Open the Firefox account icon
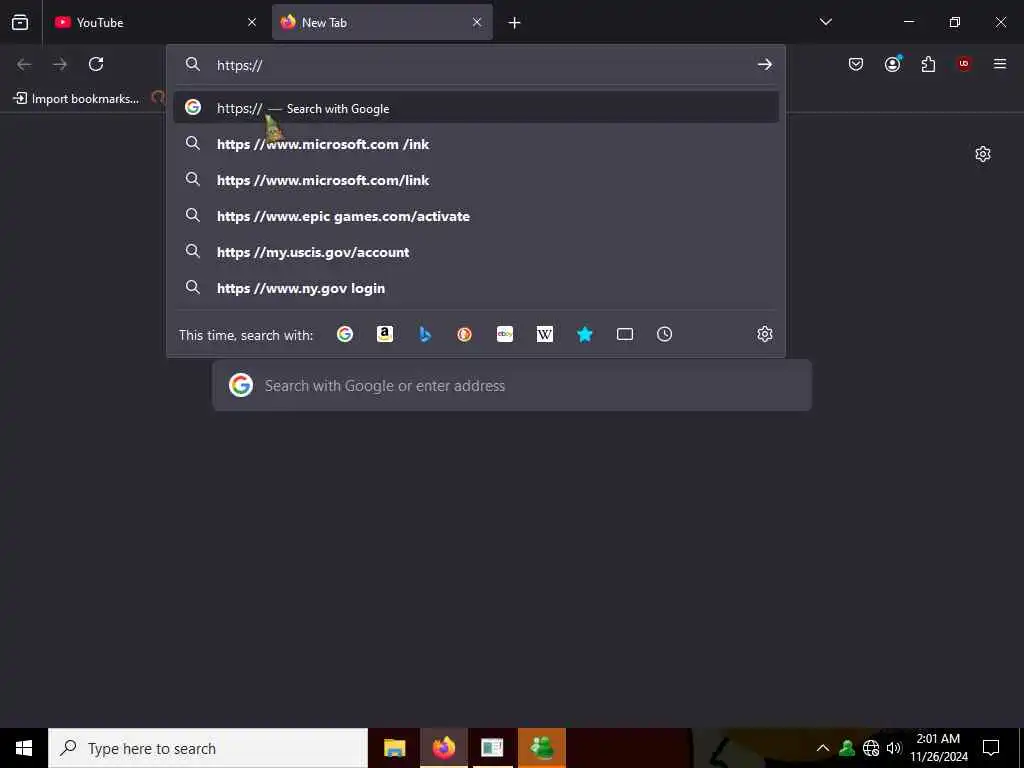The height and width of the screenshot is (768, 1024). (892, 64)
